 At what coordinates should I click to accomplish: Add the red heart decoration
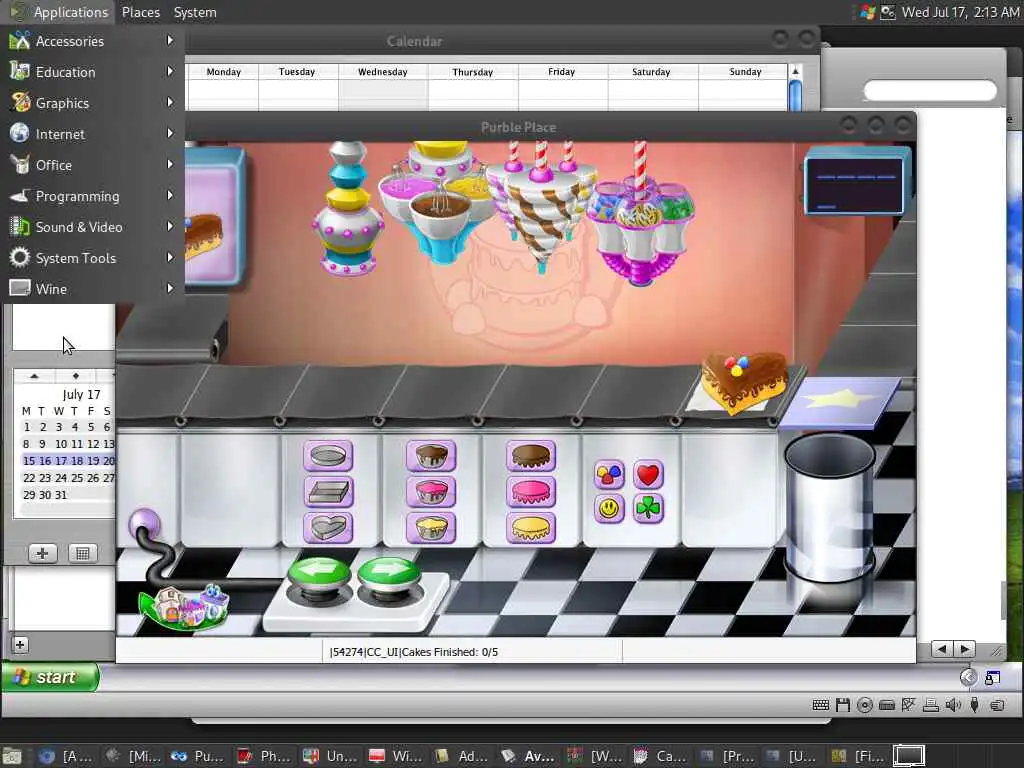pos(648,474)
